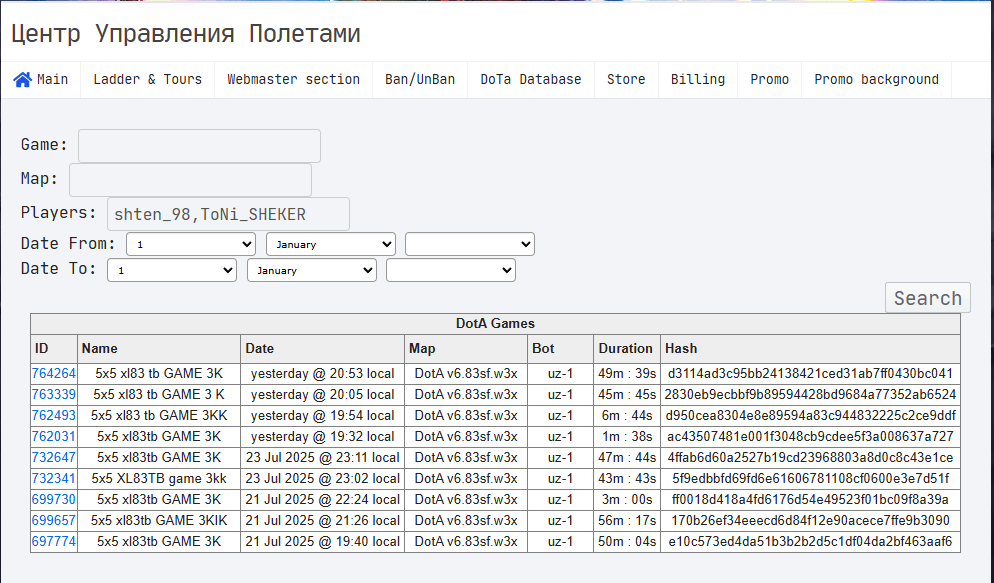994x583 pixels.
Task: Open game ID 697774 link
Action: [54, 542]
